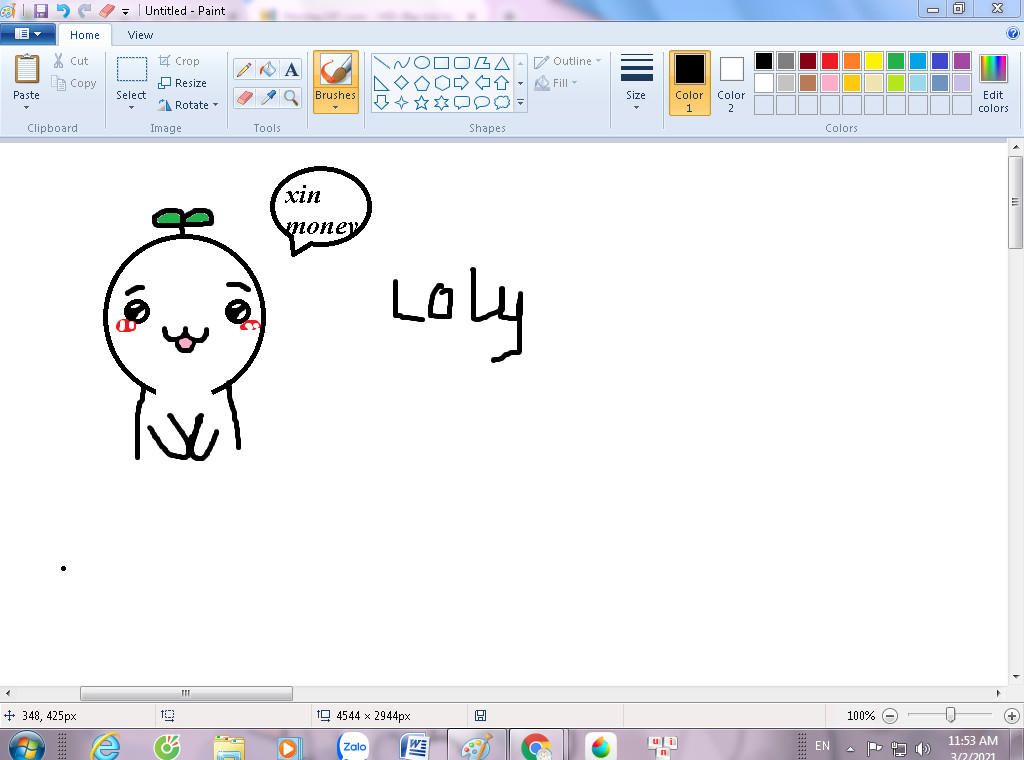The width and height of the screenshot is (1024, 760).
Task: Select Color 1 foreground box
Action: pos(690,83)
